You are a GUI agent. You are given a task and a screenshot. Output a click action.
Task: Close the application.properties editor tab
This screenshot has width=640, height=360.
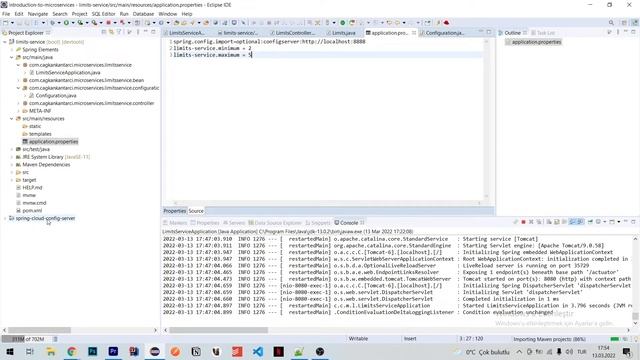coord(414,33)
